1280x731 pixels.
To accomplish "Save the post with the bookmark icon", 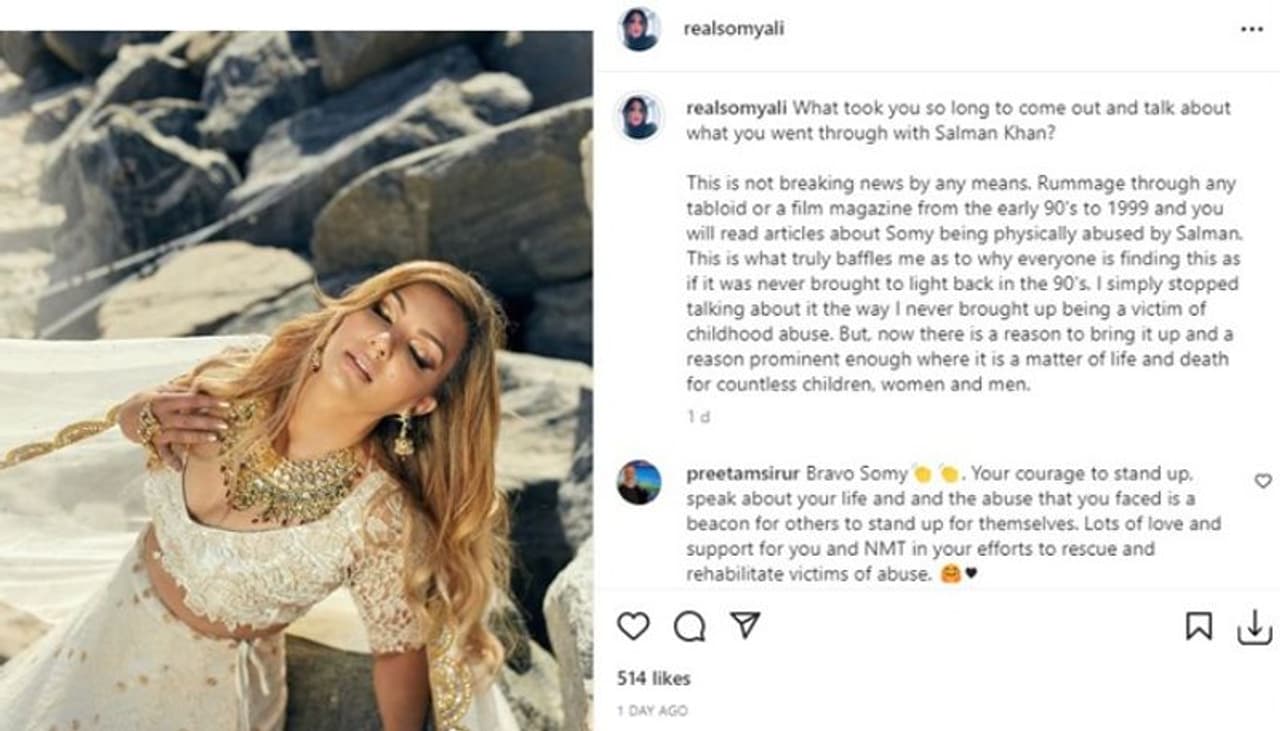I will click(1198, 626).
